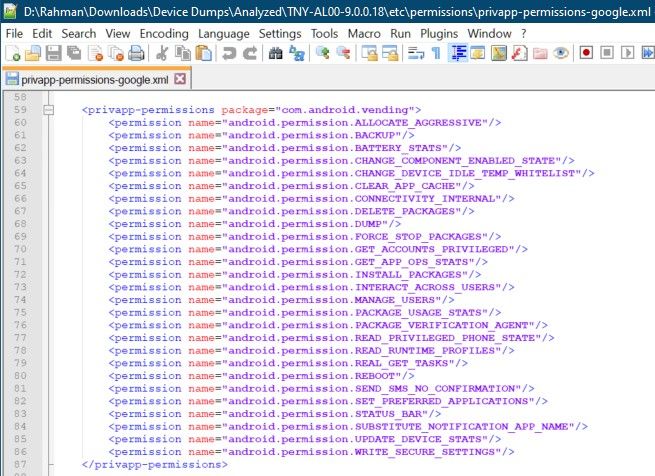Click the SEND_SMS_NO_CONFIRMATION permission text
Viewport: 655px width, 476px height.
[435, 388]
